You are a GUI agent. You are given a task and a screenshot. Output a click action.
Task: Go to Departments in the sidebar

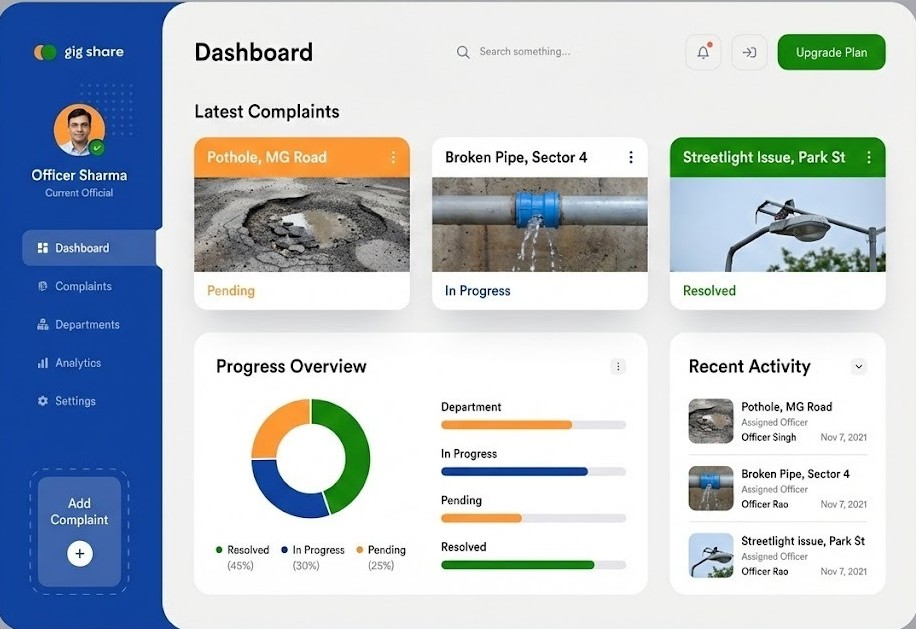pyautogui.click(x=87, y=325)
